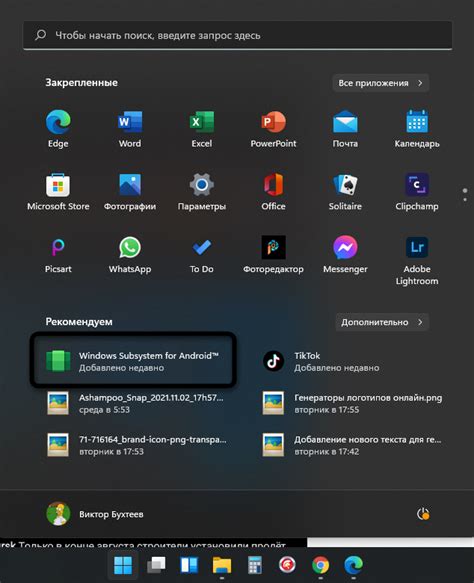Screen dimensions: 474x583
Task: Open the Solitaire game
Action: click(345, 191)
